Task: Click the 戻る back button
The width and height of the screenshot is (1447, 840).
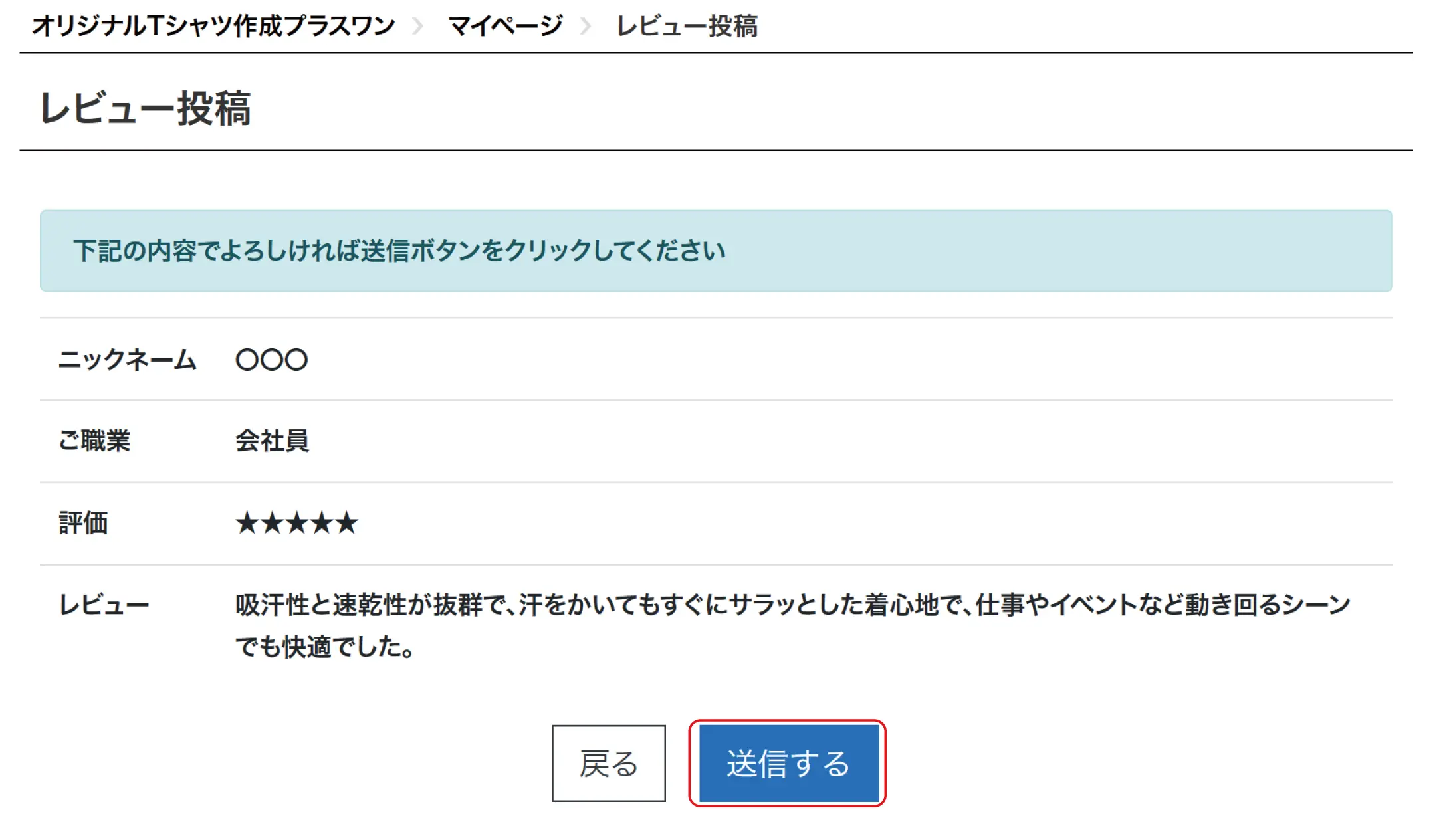Action: pos(608,764)
